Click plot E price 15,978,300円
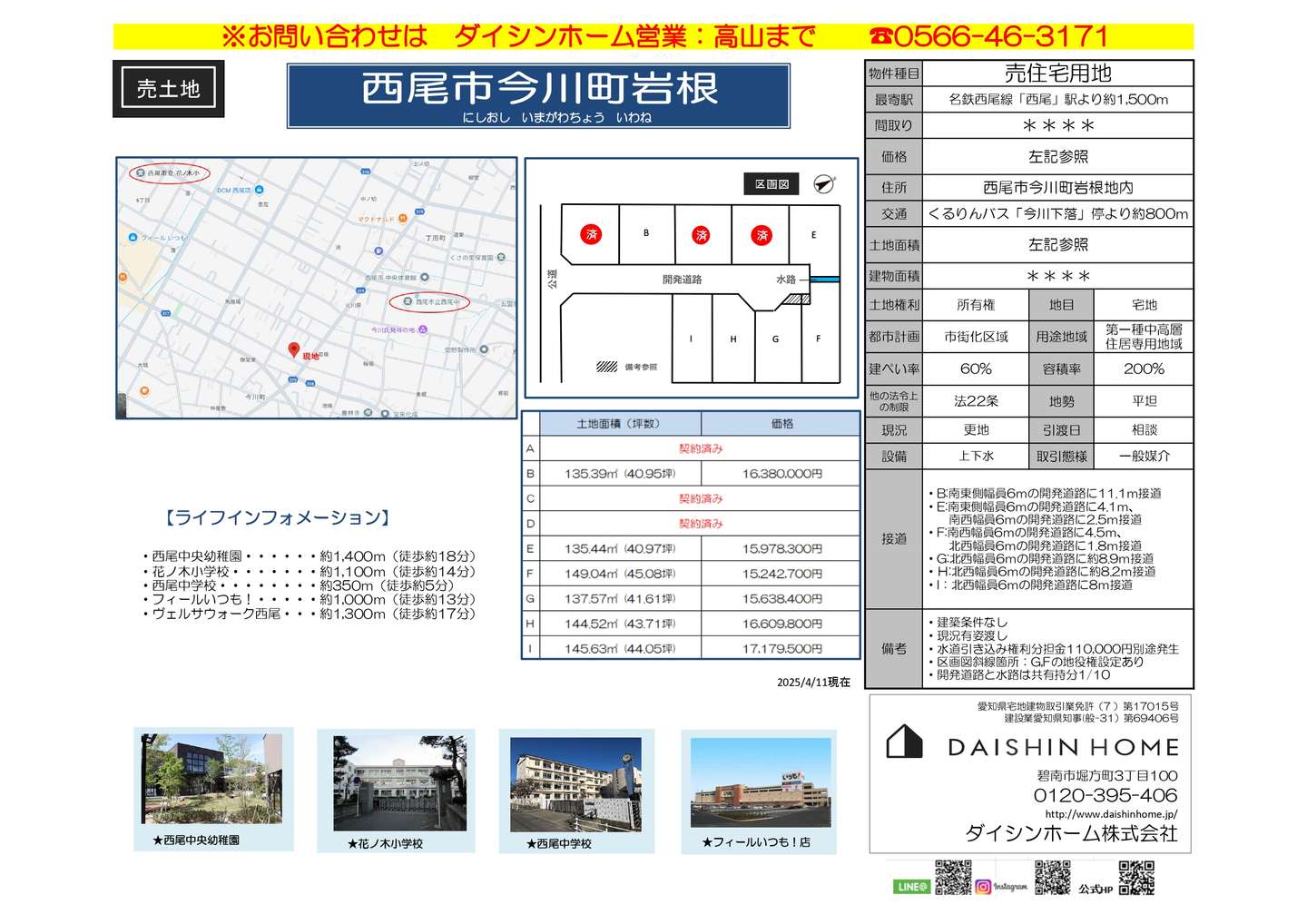The width and height of the screenshot is (1307, 924). 781,549
